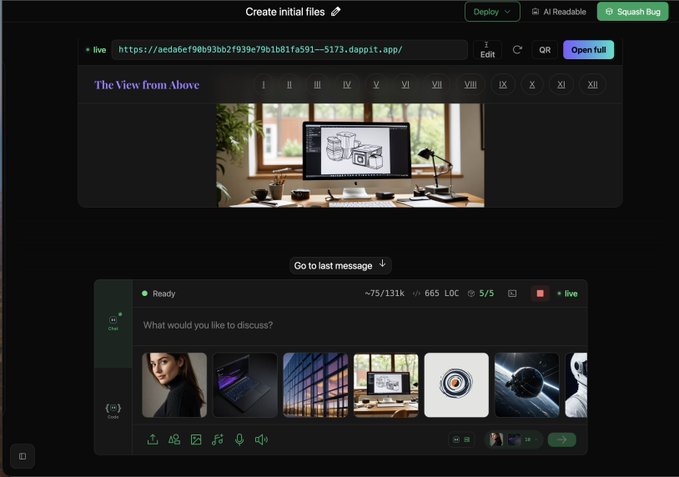The image size is (679, 477).
Task: Click the token usage ~75/131k counter
Action: click(x=385, y=293)
